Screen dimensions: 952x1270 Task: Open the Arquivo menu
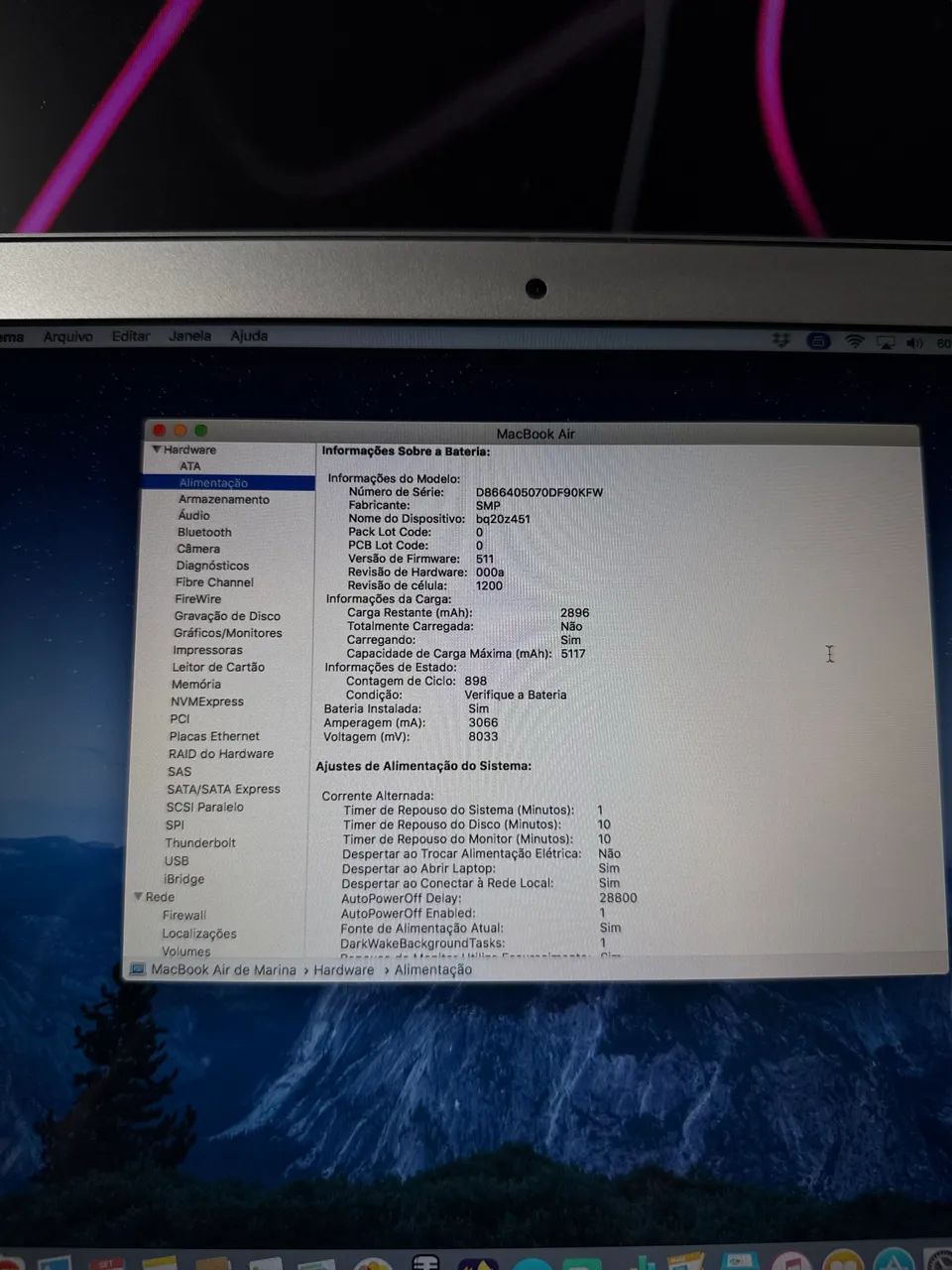tap(67, 337)
